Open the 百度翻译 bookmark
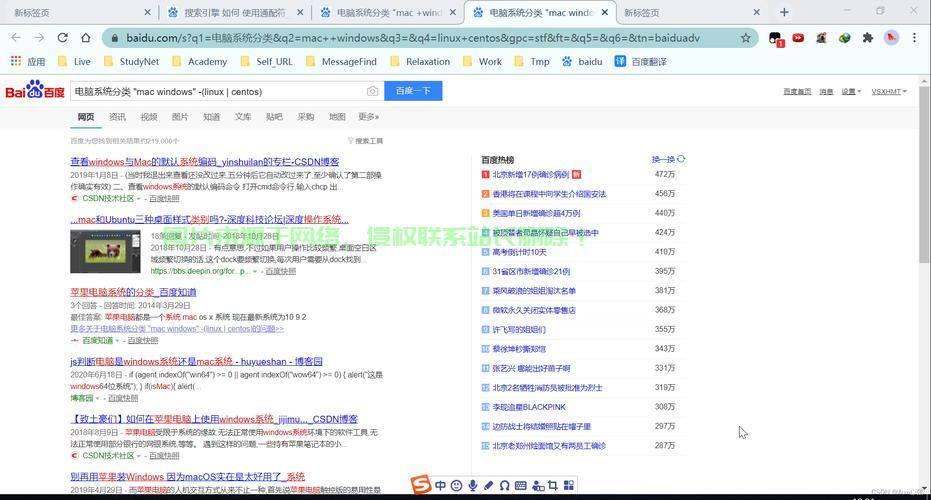This screenshot has width=931, height=500. (641, 61)
